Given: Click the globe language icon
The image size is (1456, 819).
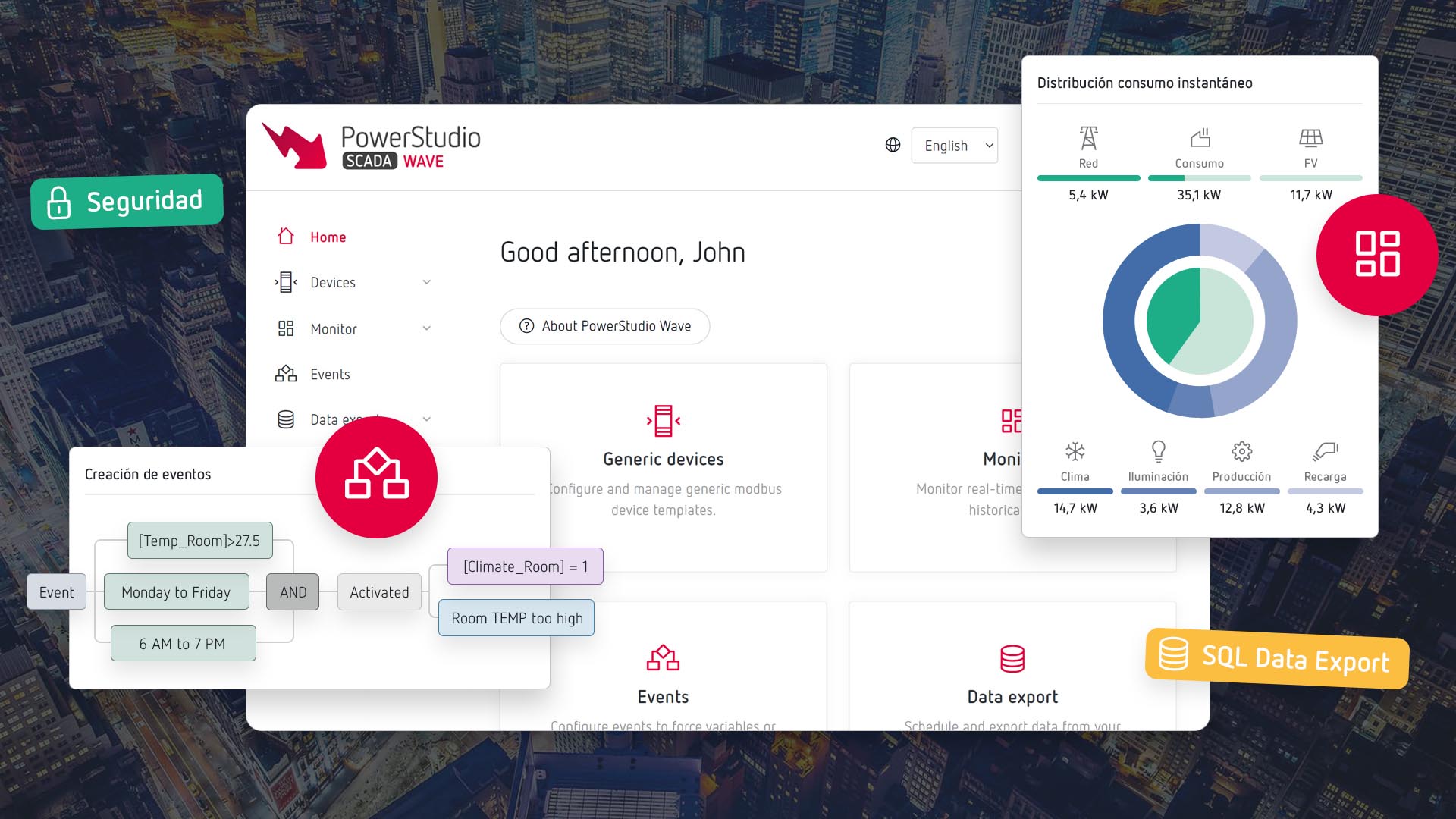Looking at the screenshot, I should pos(893,145).
